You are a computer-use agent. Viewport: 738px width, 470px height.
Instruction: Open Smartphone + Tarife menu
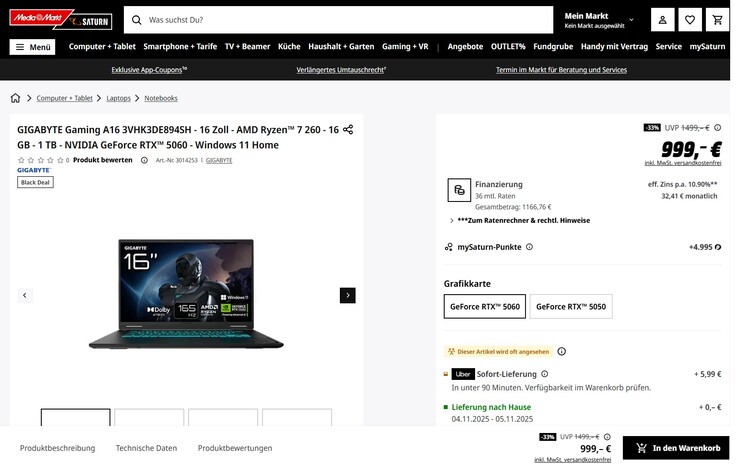(180, 47)
